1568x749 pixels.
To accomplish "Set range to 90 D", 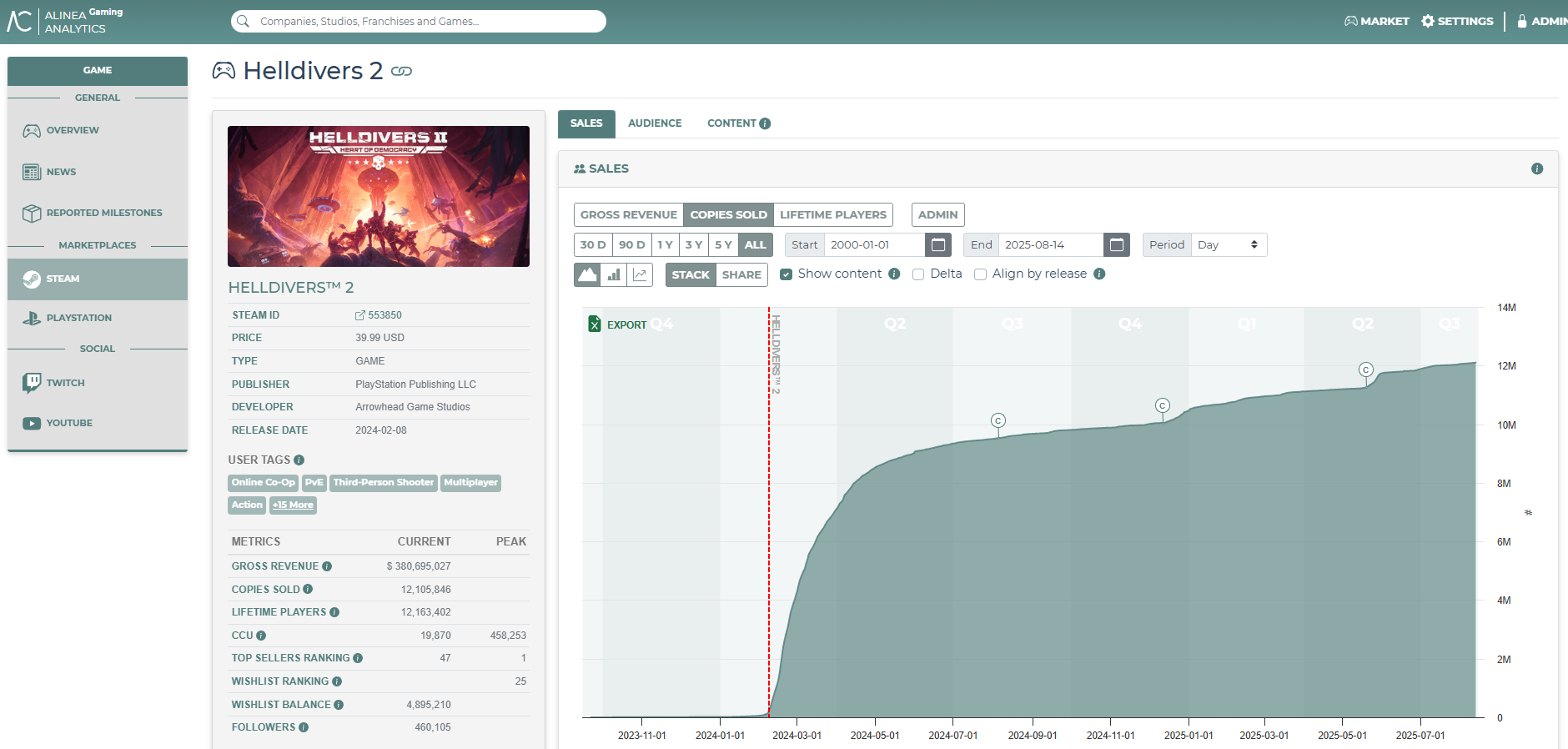I will point(631,244).
